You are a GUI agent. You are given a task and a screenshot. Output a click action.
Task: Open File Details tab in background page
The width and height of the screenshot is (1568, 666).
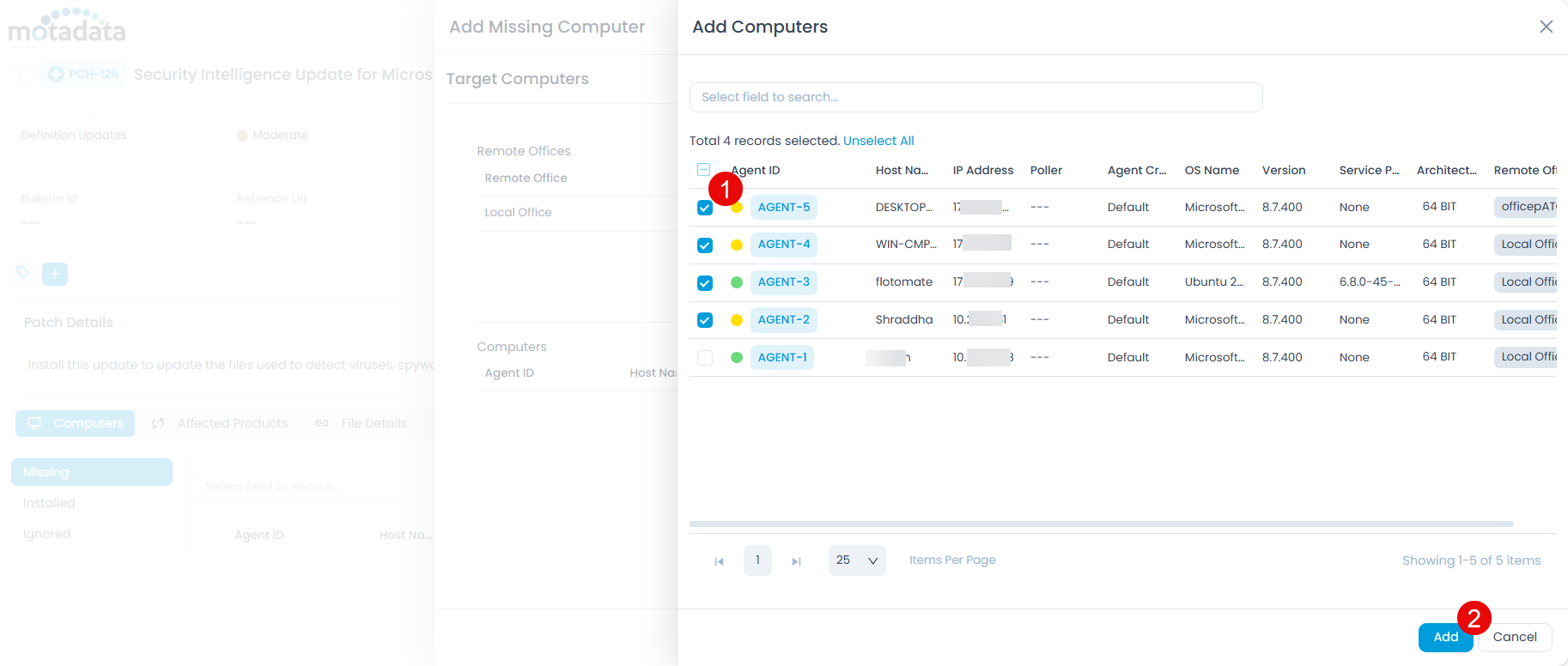362,423
